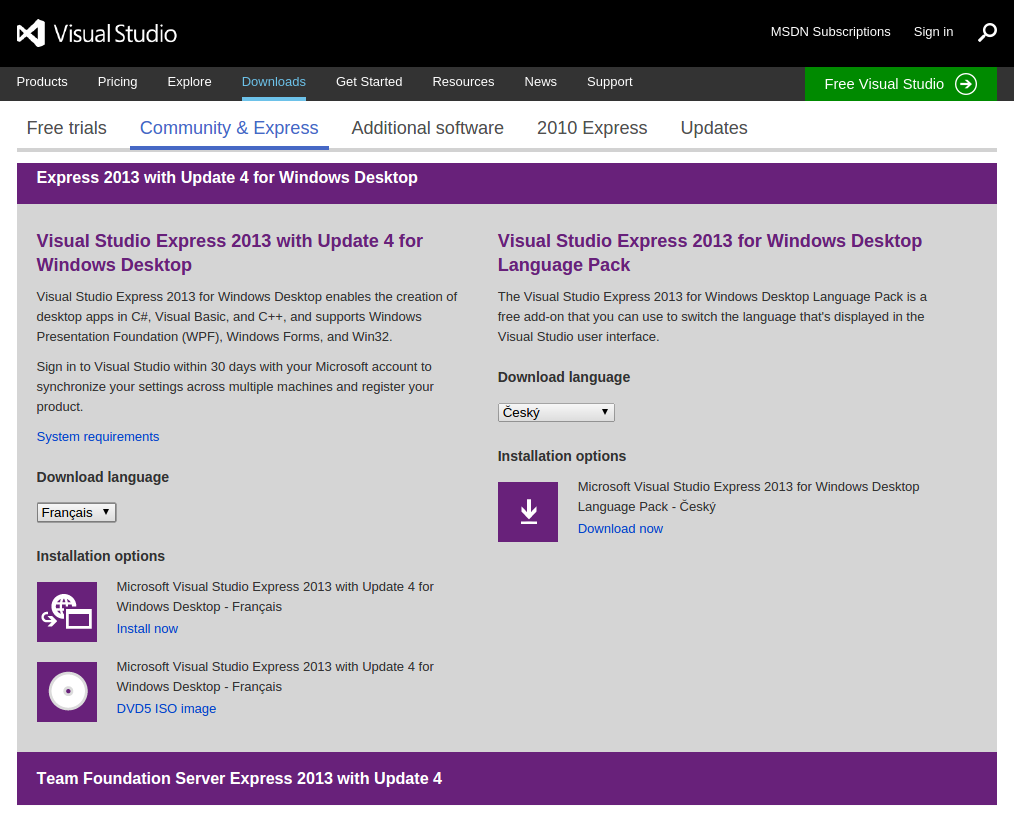The height and width of the screenshot is (814, 1014).
Task: Switch to the Free trials tab
Action: (67, 128)
